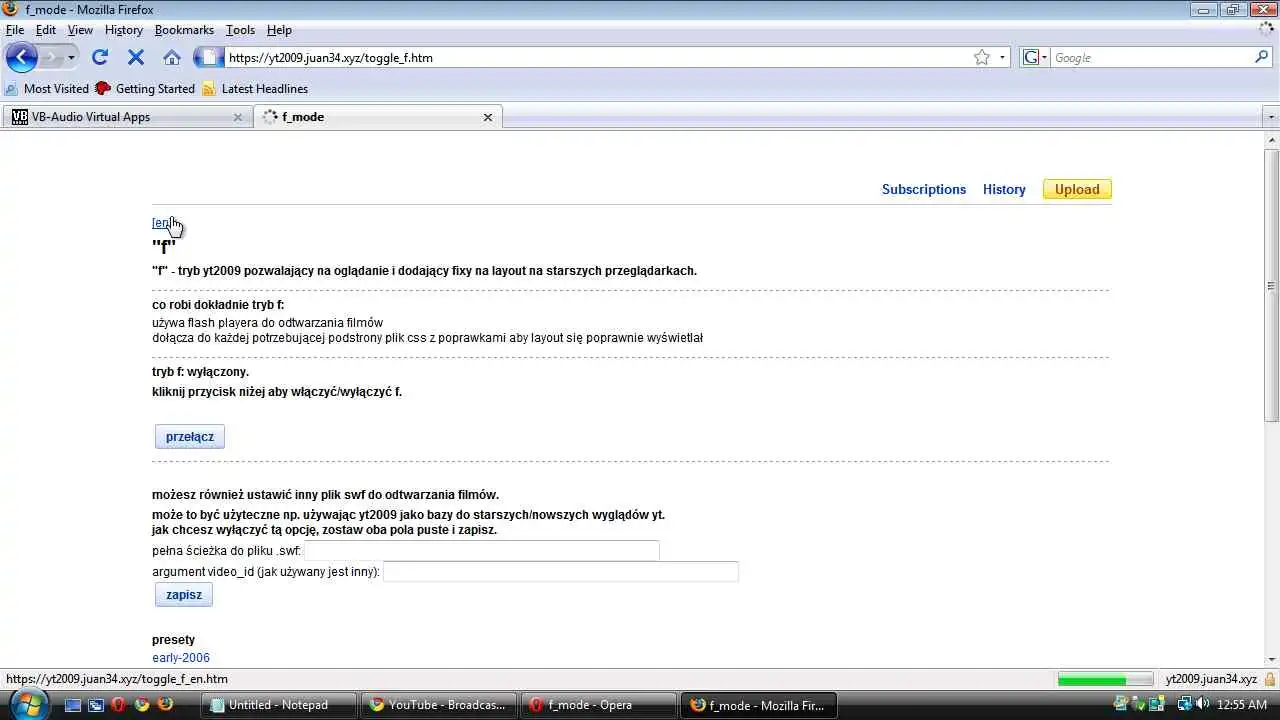Click the yellow Upload button

tap(1077, 189)
